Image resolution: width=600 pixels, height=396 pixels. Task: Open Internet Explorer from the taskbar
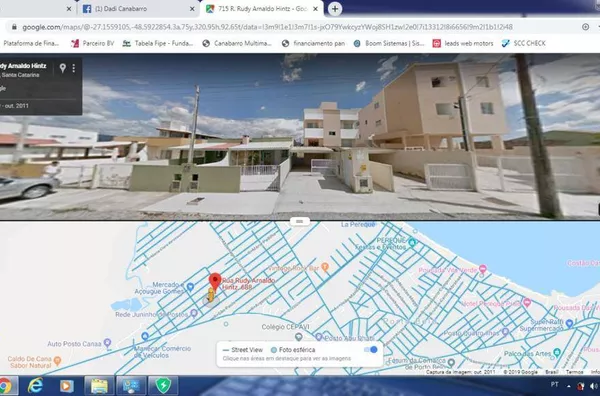tap(36, 385)
